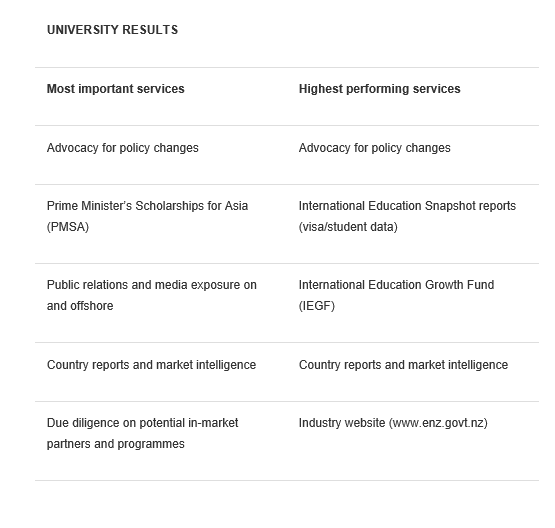Open the www.enz.govt.nz website reference
Image resolution: width=555 pixels, height=528 pixels.
coord(438,423)
